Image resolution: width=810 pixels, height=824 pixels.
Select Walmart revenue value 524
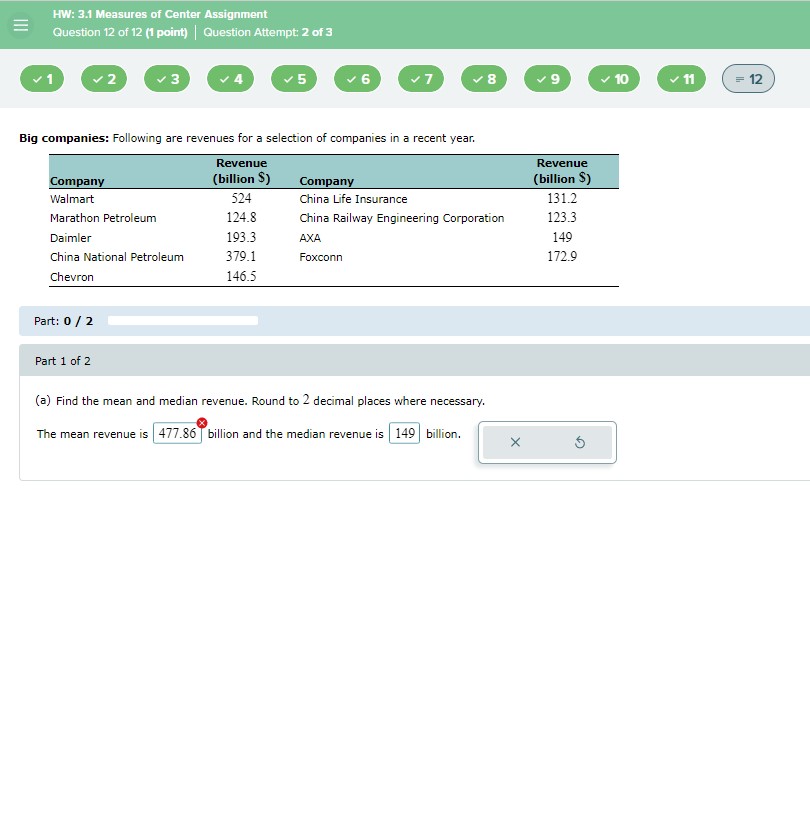pyautogui.click(x=241, y=199)
